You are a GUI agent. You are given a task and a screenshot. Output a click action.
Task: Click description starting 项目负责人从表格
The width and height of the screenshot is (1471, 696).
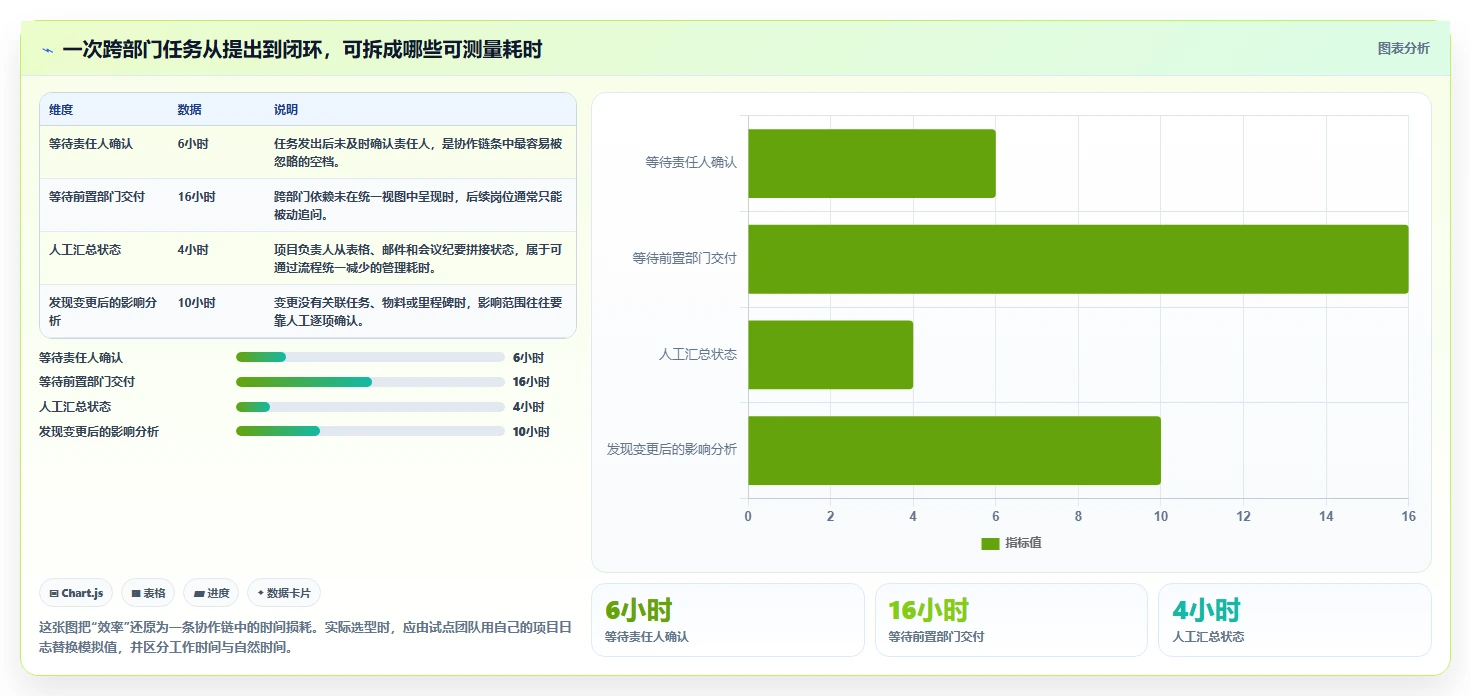(418, 258)
